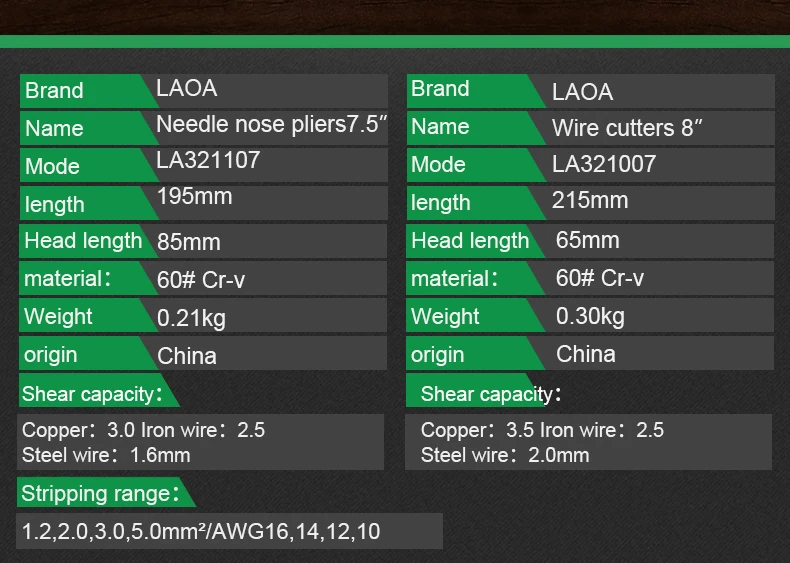Select model number LA321007

pyautogui.click(x=604, y=164)
